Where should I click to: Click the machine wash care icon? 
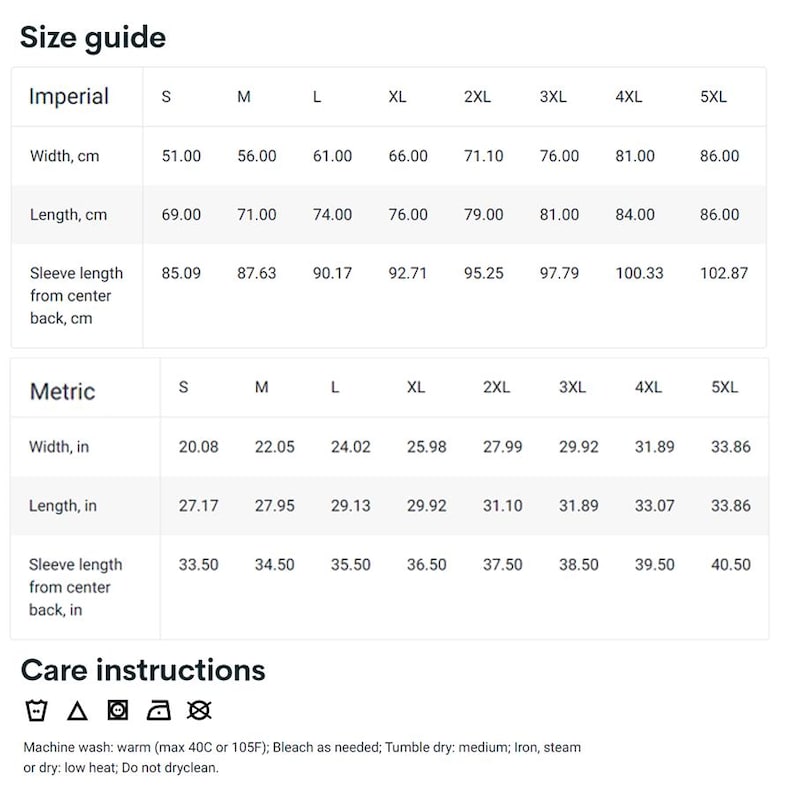36,710
